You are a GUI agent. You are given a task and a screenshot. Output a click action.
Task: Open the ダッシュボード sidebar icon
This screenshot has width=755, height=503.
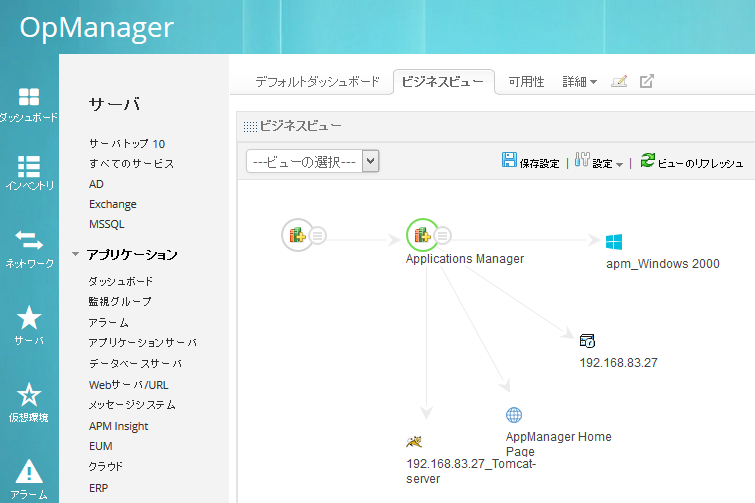(29, 97)
